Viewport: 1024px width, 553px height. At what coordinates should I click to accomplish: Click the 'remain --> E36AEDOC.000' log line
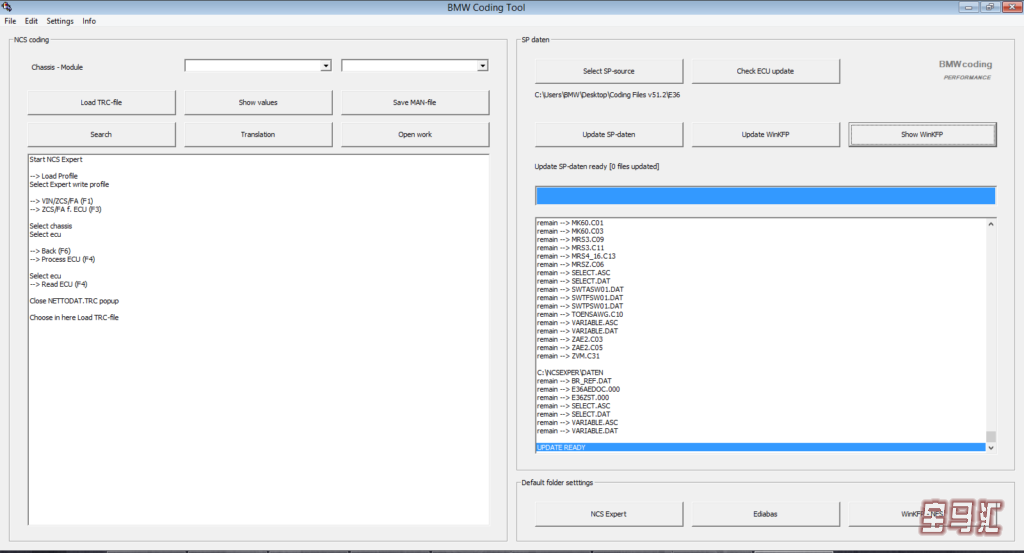click(579, 390)
